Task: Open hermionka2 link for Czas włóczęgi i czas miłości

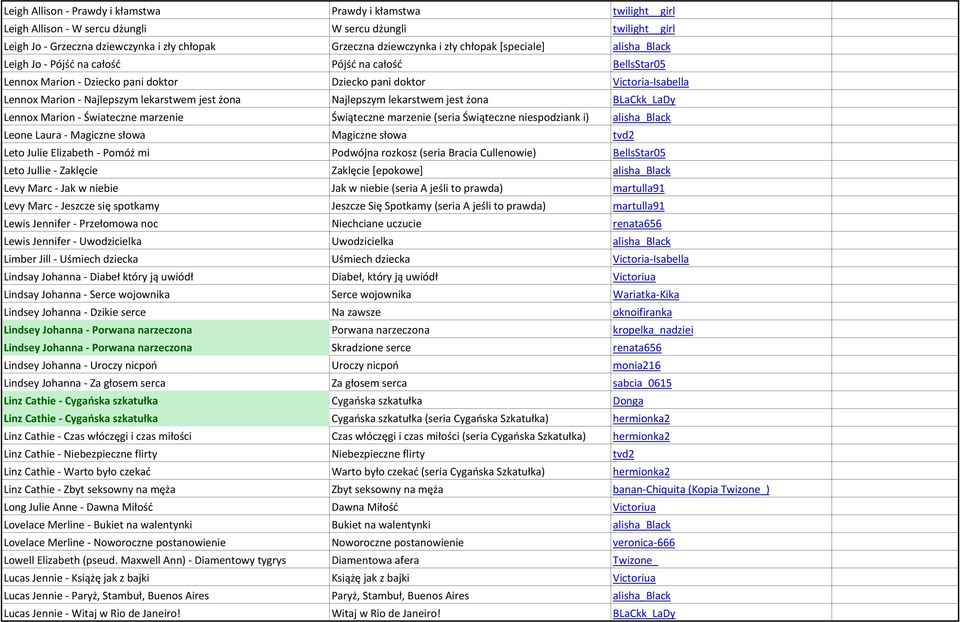Action: coord(642,437)
